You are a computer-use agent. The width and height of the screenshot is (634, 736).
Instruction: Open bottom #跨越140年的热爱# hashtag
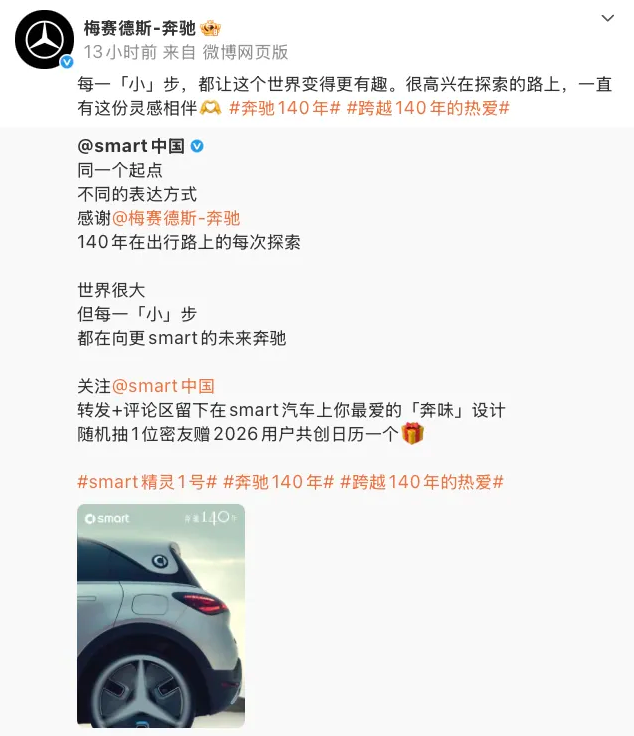click(x=422, y=482)
